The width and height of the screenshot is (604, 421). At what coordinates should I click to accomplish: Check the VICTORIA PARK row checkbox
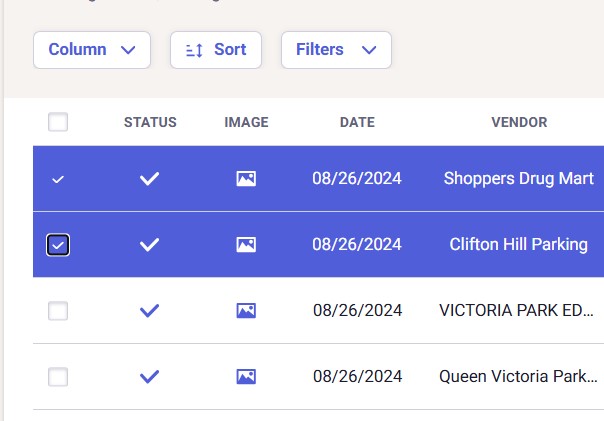pyautogui.click(x=58, y=311)
